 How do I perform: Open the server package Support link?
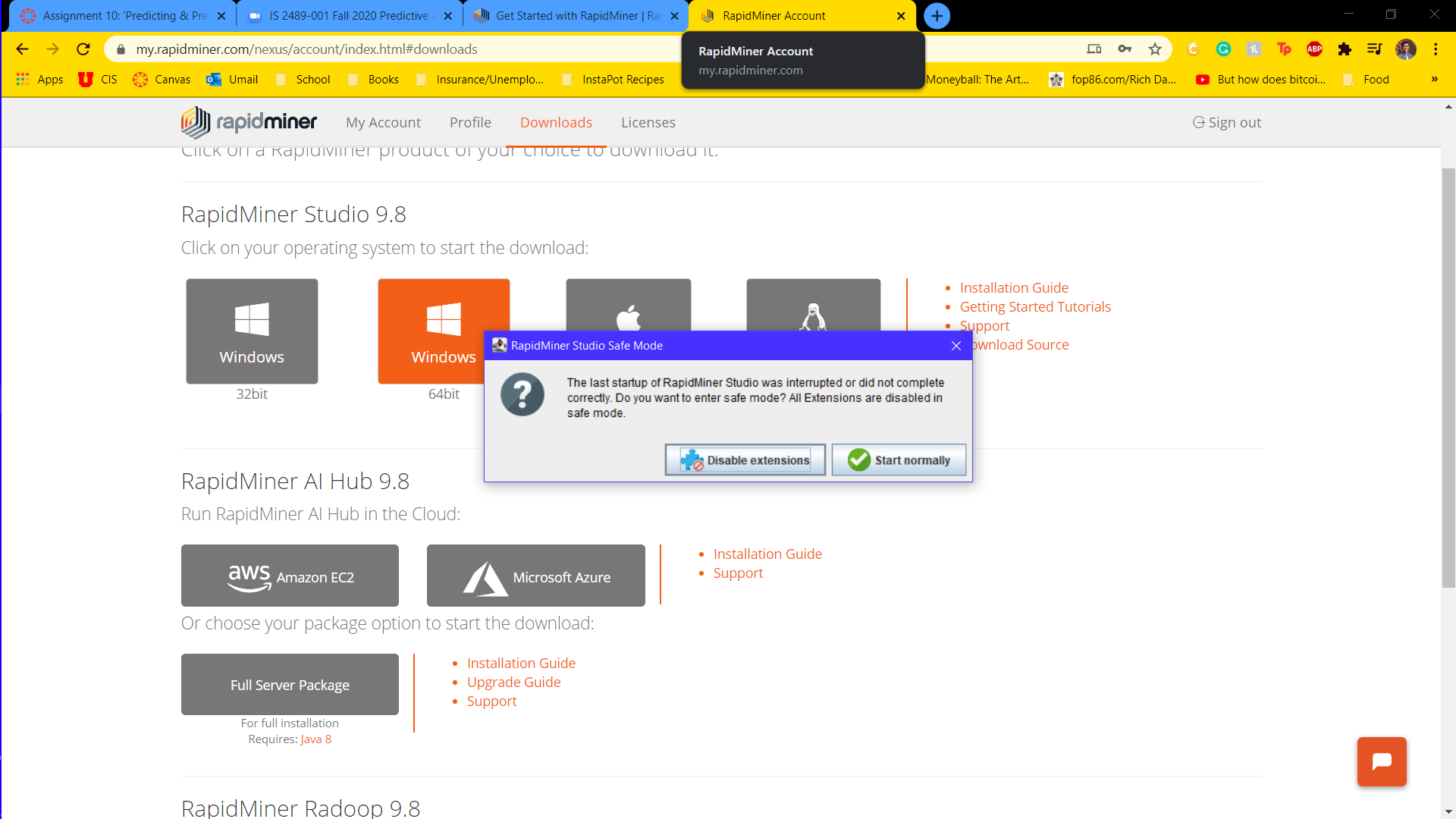coord(491,701)
